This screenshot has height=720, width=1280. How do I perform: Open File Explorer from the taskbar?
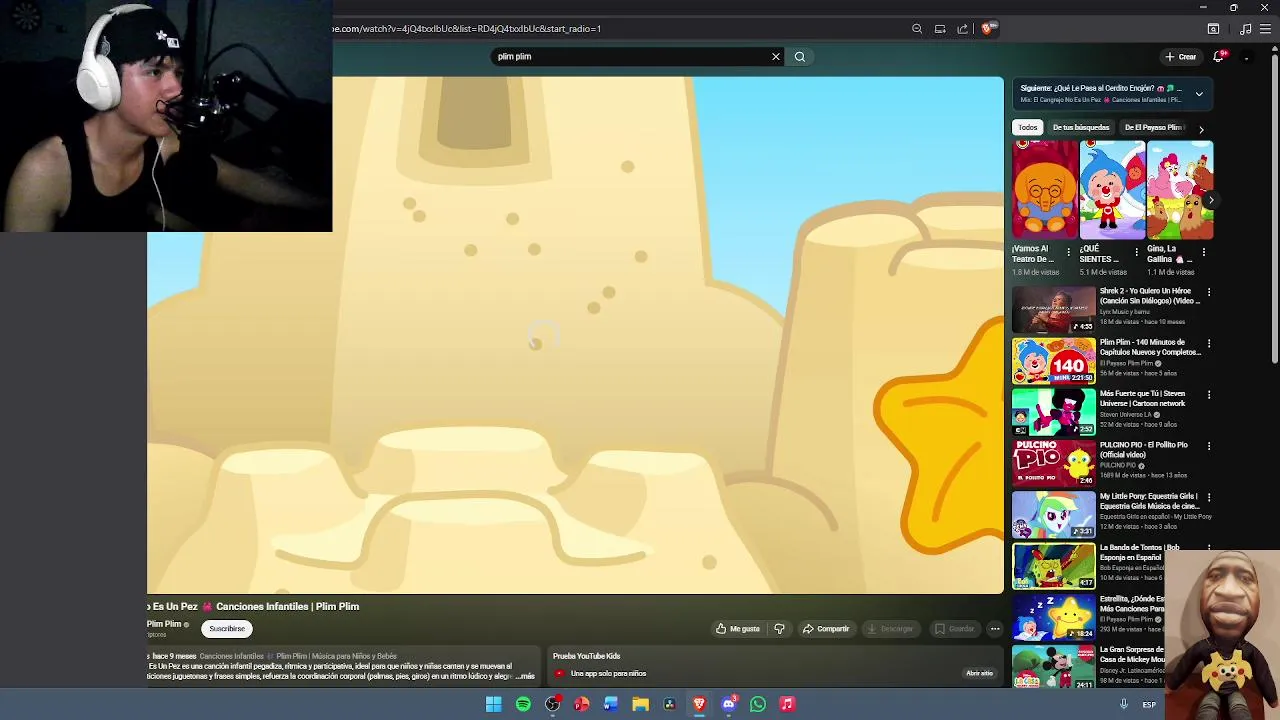(640, 704)
